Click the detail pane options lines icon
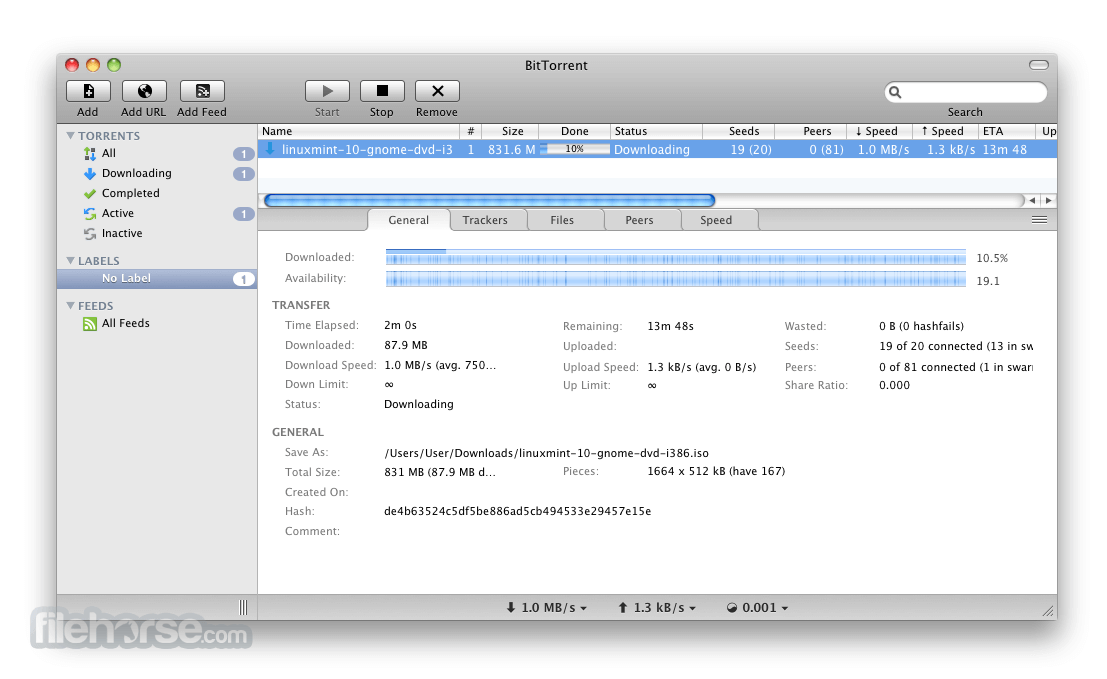The image size is (1107, 679). point(1039,220)
